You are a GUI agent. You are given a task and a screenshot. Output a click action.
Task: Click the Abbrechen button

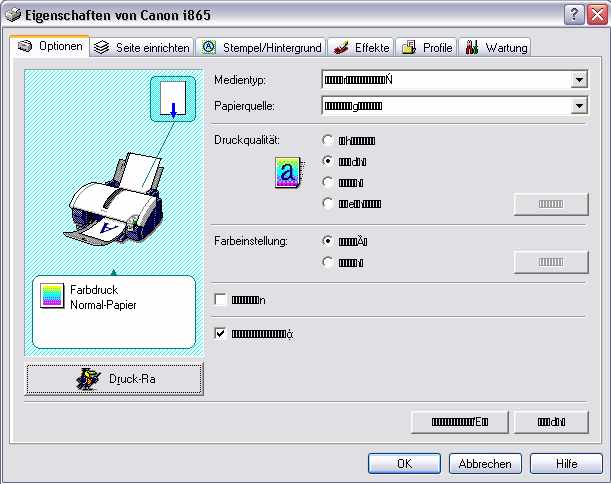485,464
